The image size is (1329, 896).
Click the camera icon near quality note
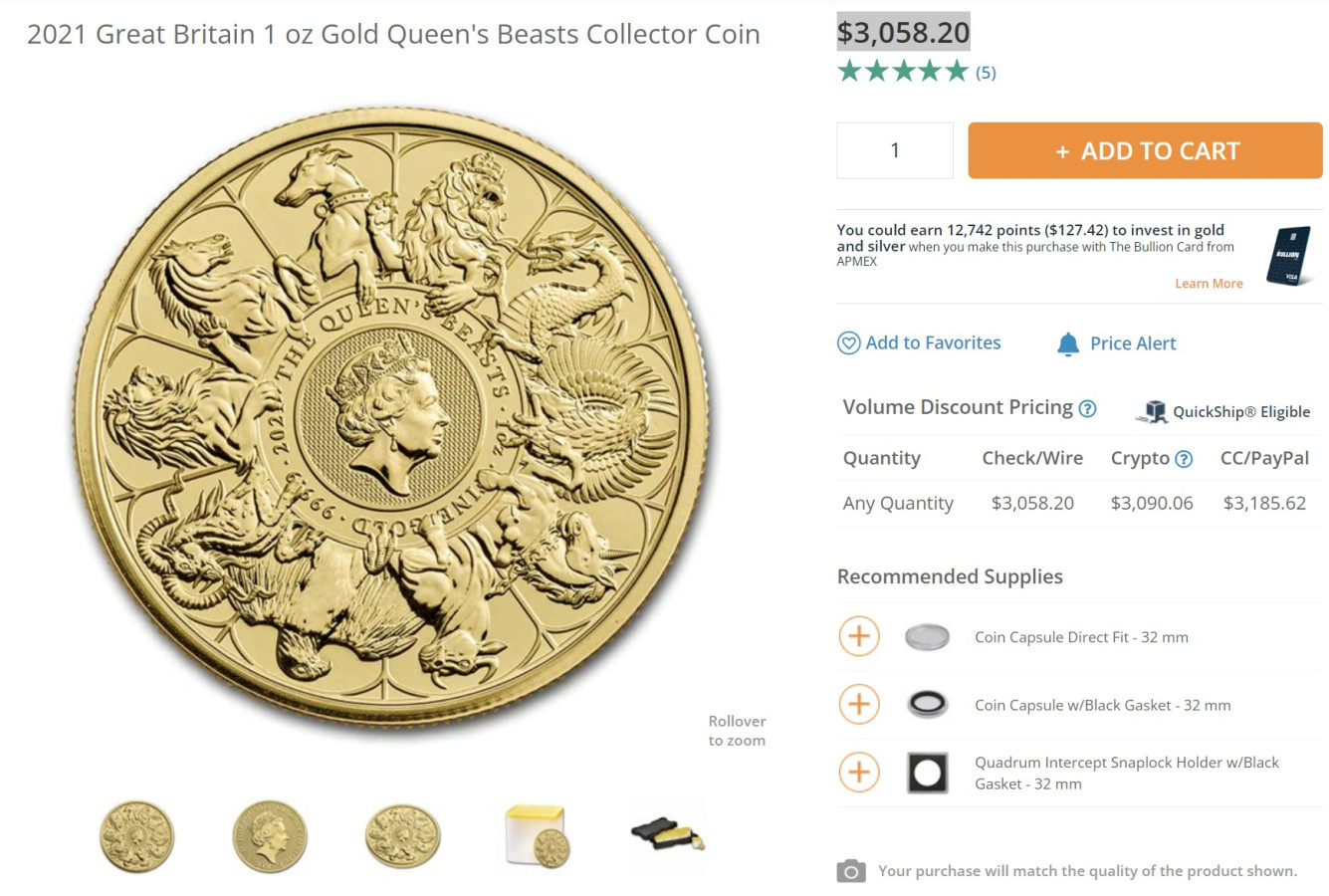click(x=850, y=871)
